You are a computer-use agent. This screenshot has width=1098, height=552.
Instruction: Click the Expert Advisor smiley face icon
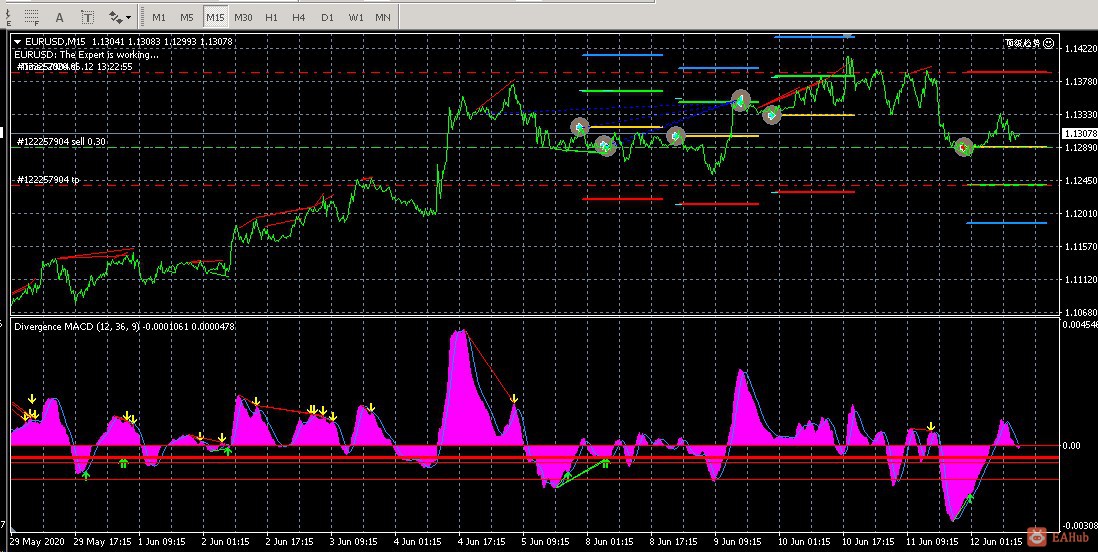(x=1046, y=43)
